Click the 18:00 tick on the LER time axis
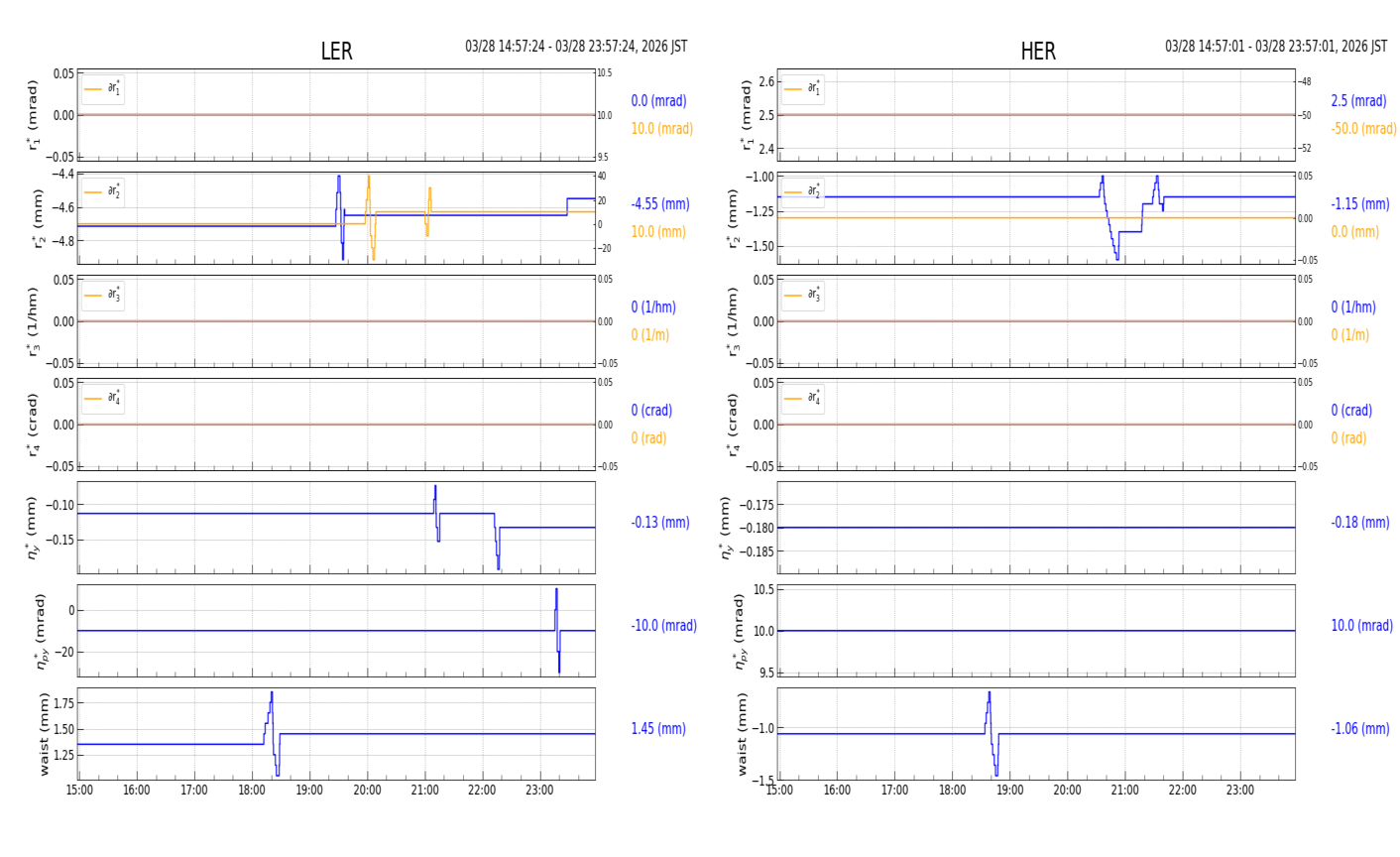Image resolution: width=1400 pixels, height=857 pixels. click(252, 791)
